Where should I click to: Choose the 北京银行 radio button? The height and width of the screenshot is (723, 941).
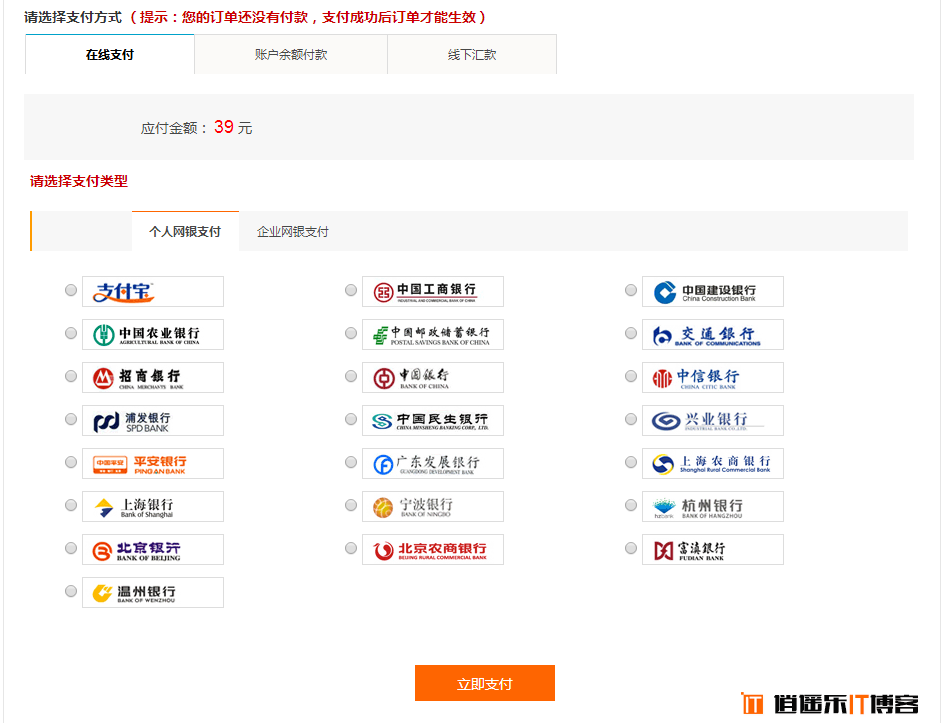click(x=71, y=548)
